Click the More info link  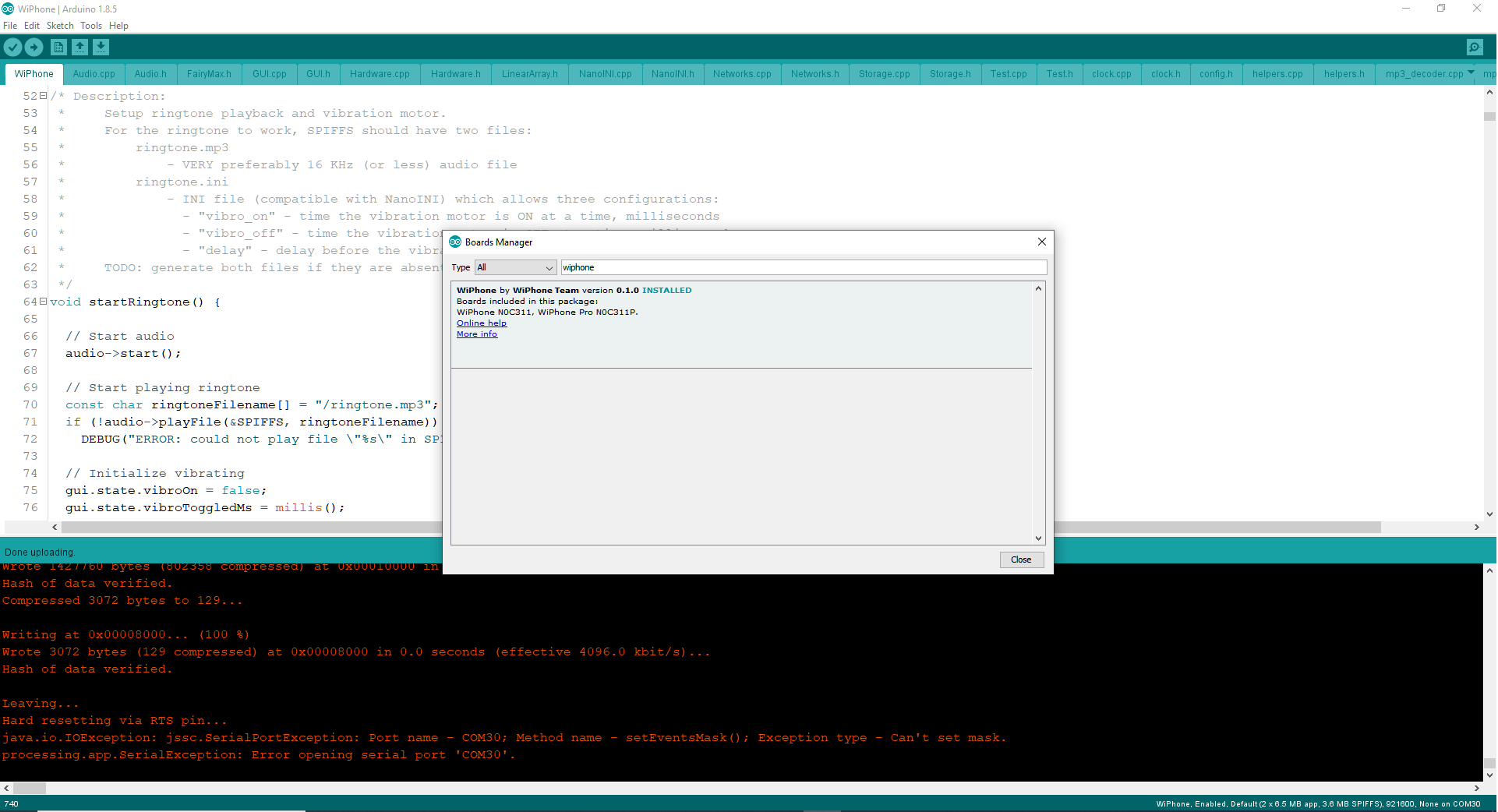(x=476, y=334)
